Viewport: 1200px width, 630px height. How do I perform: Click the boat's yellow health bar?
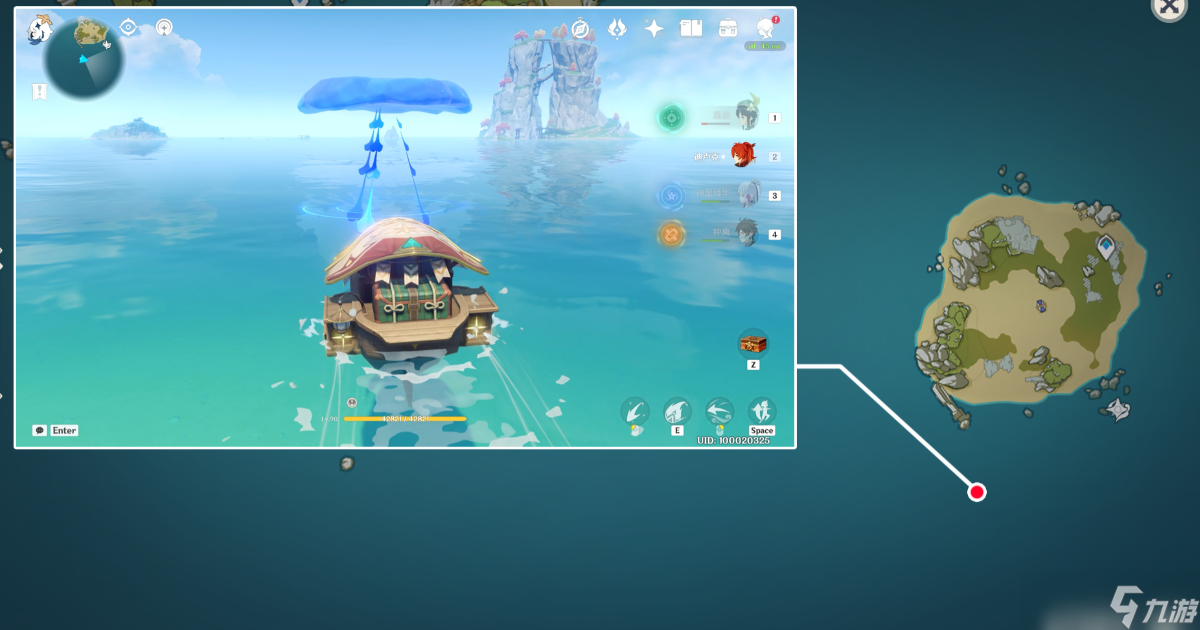[405, 419]
